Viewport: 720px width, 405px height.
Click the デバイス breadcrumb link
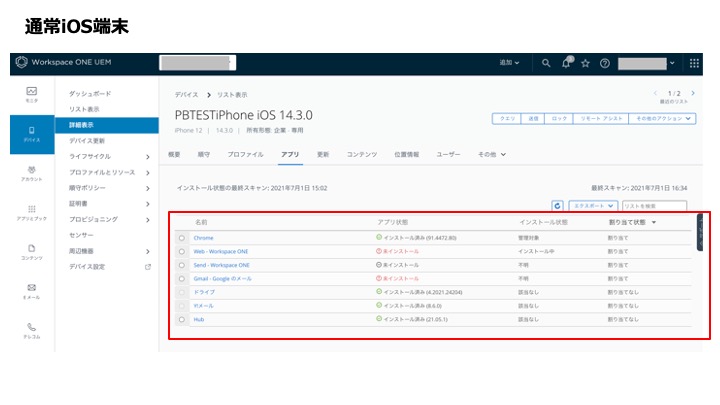pos(186,95)
